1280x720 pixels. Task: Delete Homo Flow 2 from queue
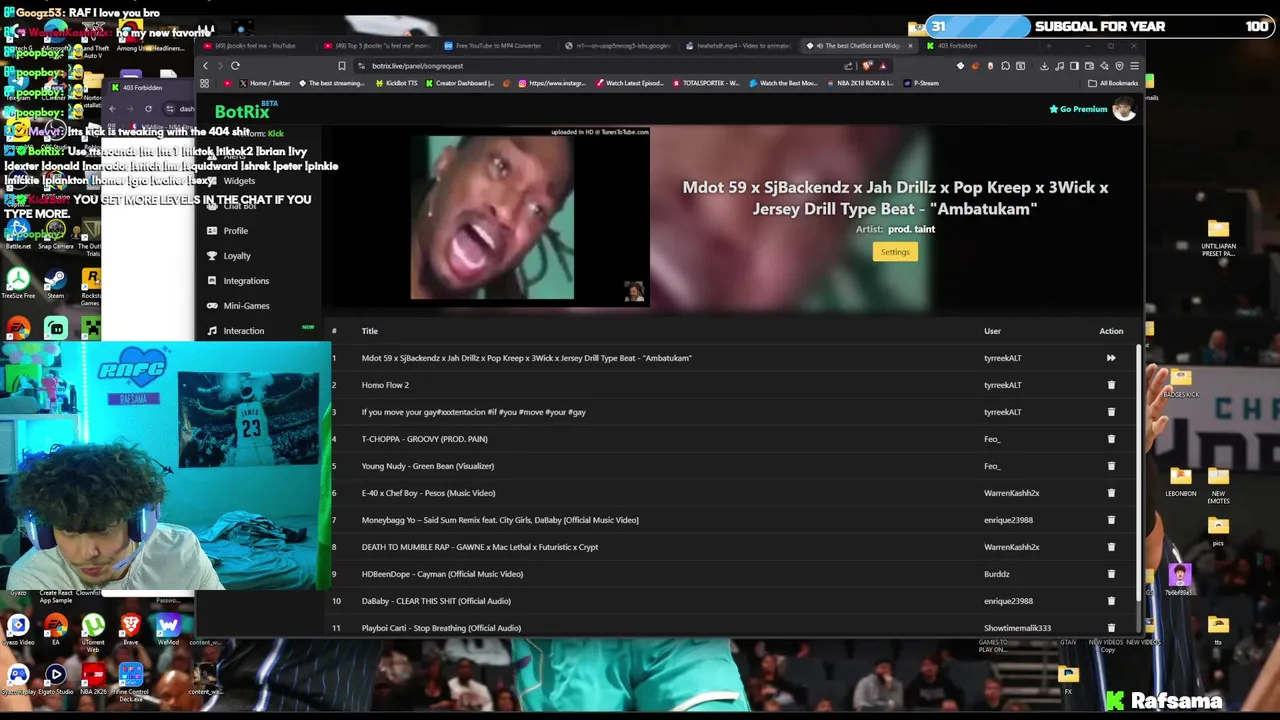pyautogui.click(x=1111, y=385)
